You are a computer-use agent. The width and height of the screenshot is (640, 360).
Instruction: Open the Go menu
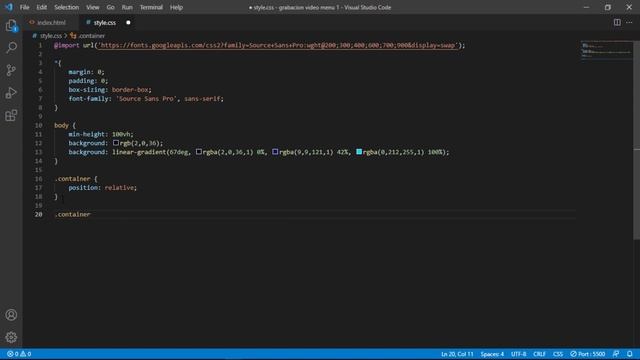111,7
